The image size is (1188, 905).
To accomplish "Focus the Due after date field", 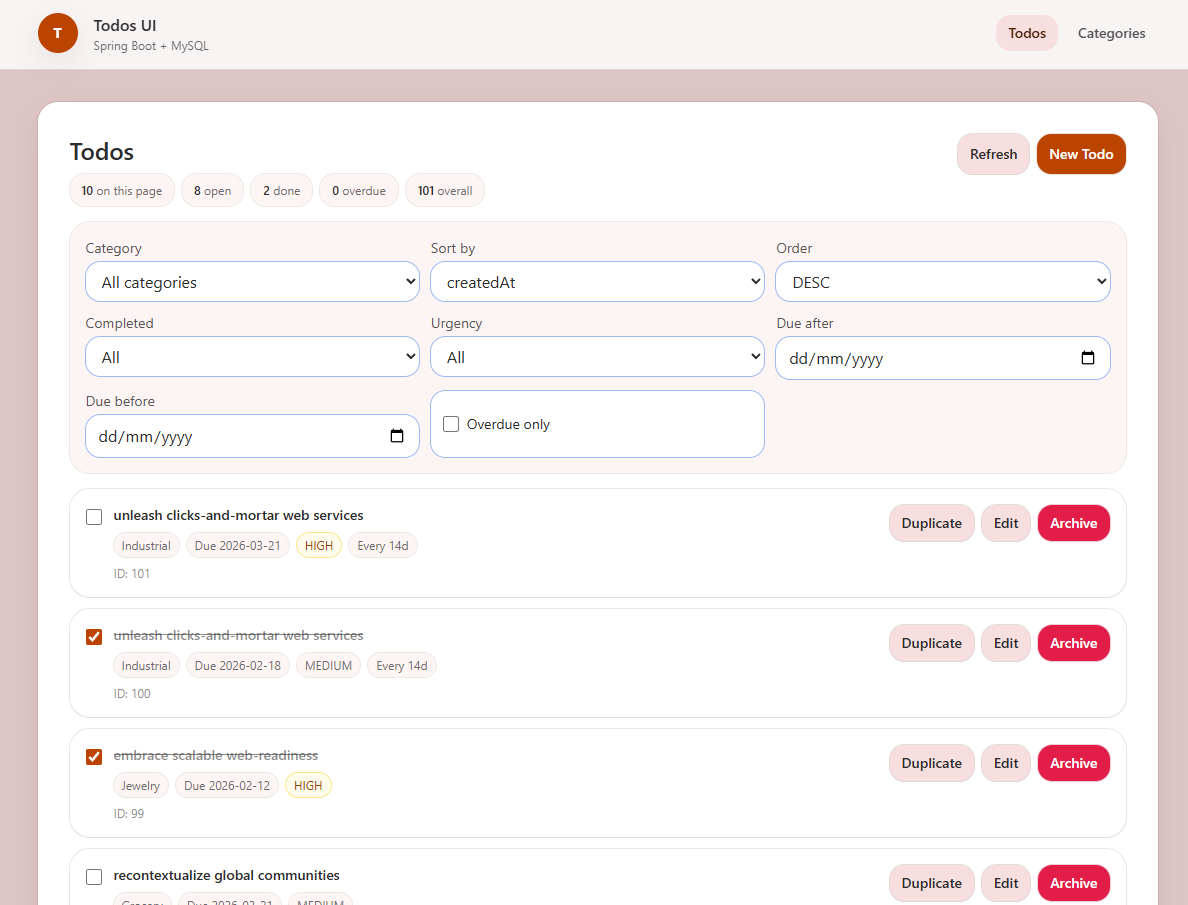I will tap(943, 358).
